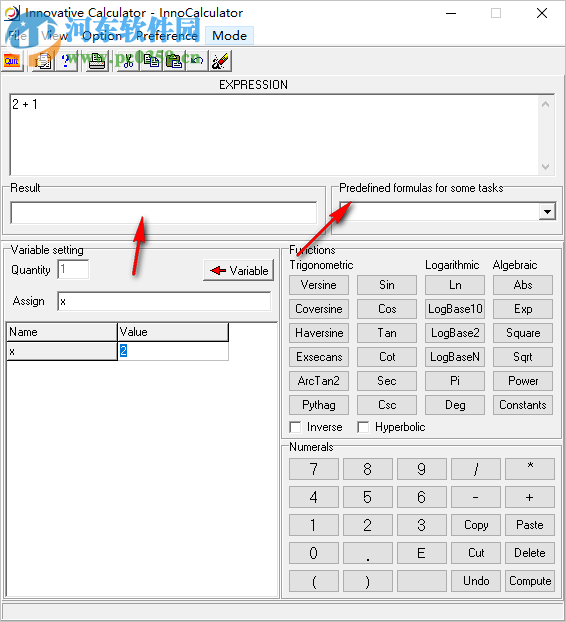The image size is (566, 622).
Task: Insert the Pi constant
Action: [x=455, y=381]
